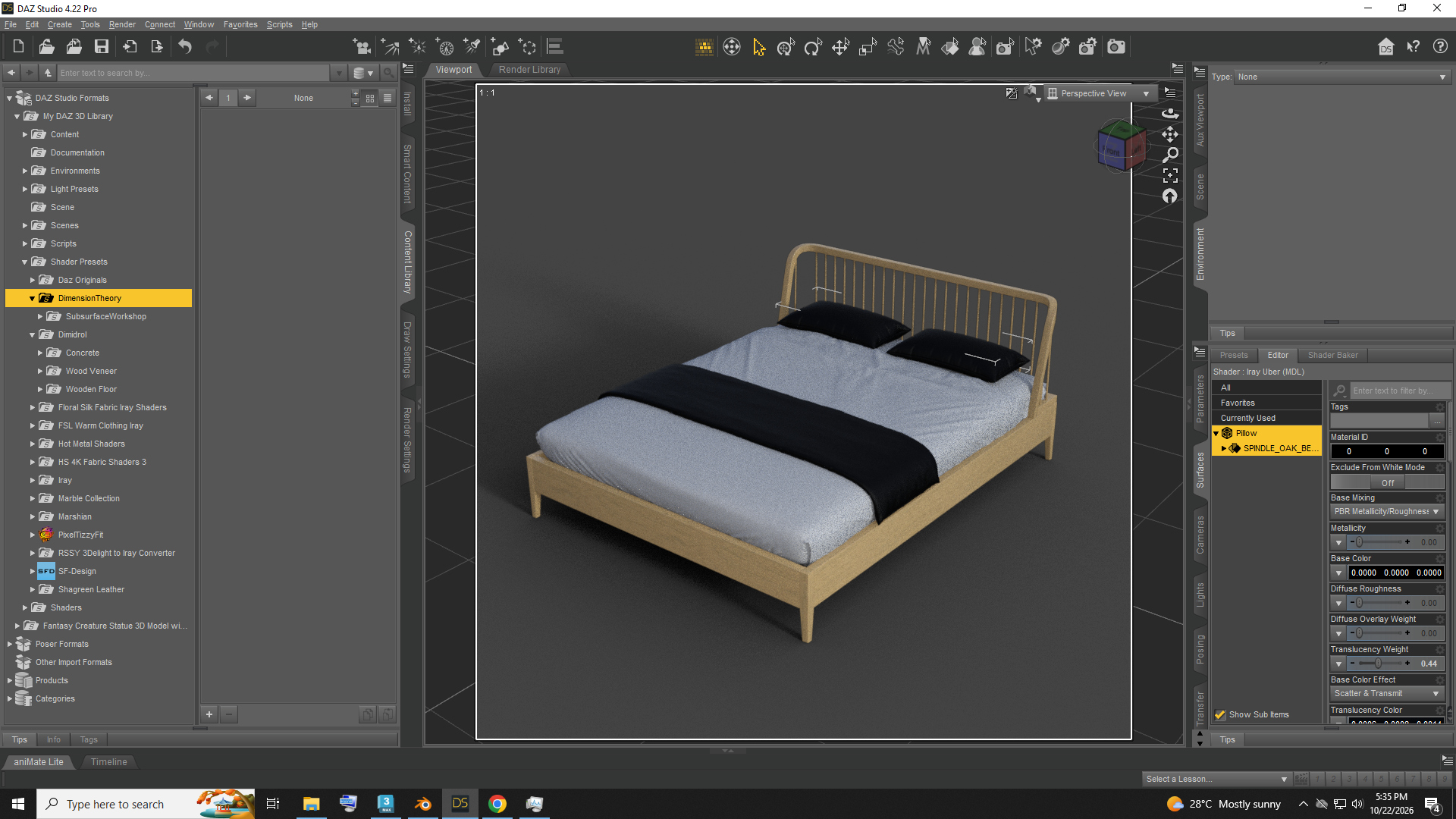Expand the SubsurfaceWorkshop folder

click(x=40, y=317)
